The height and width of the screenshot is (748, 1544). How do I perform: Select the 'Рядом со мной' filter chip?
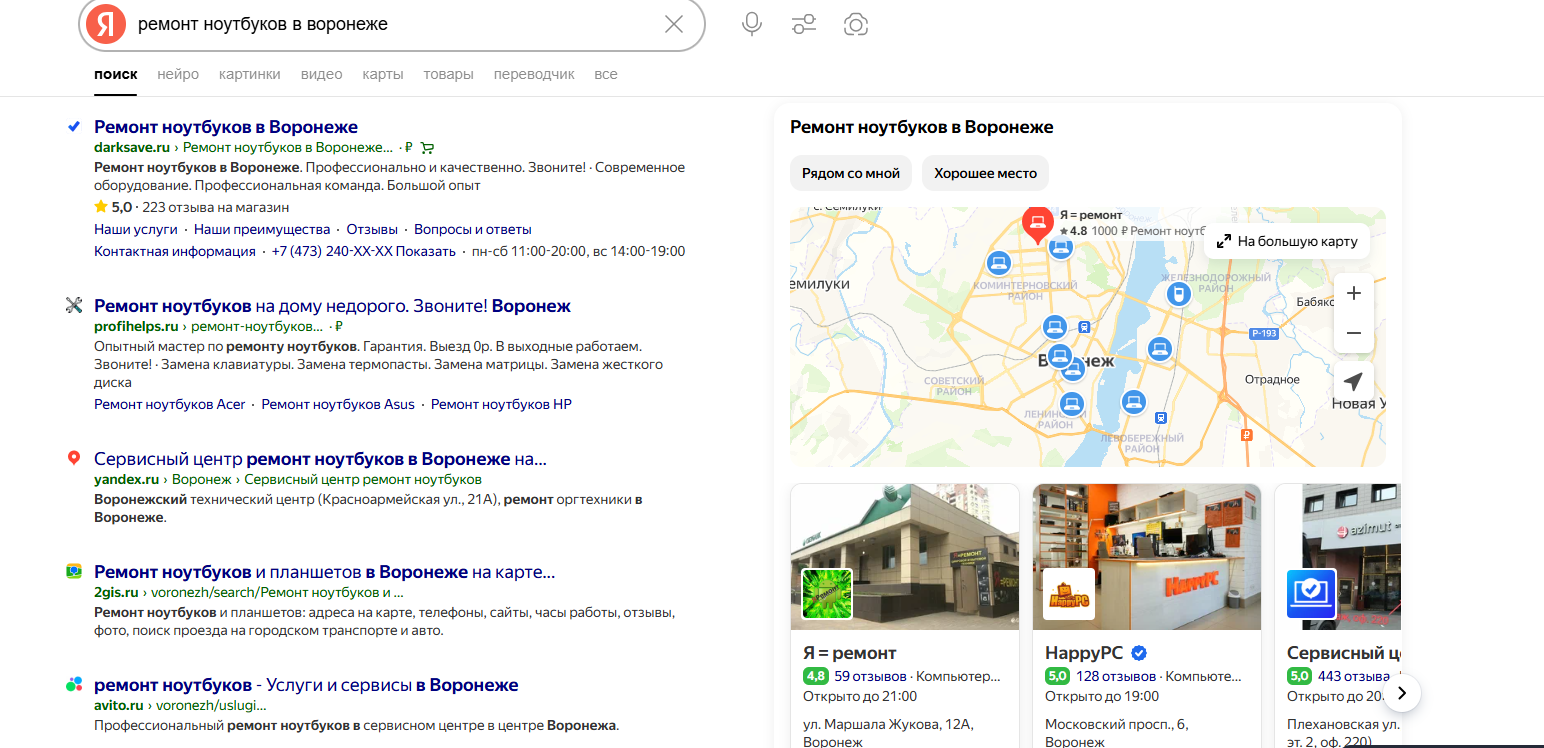click(851, 173)
